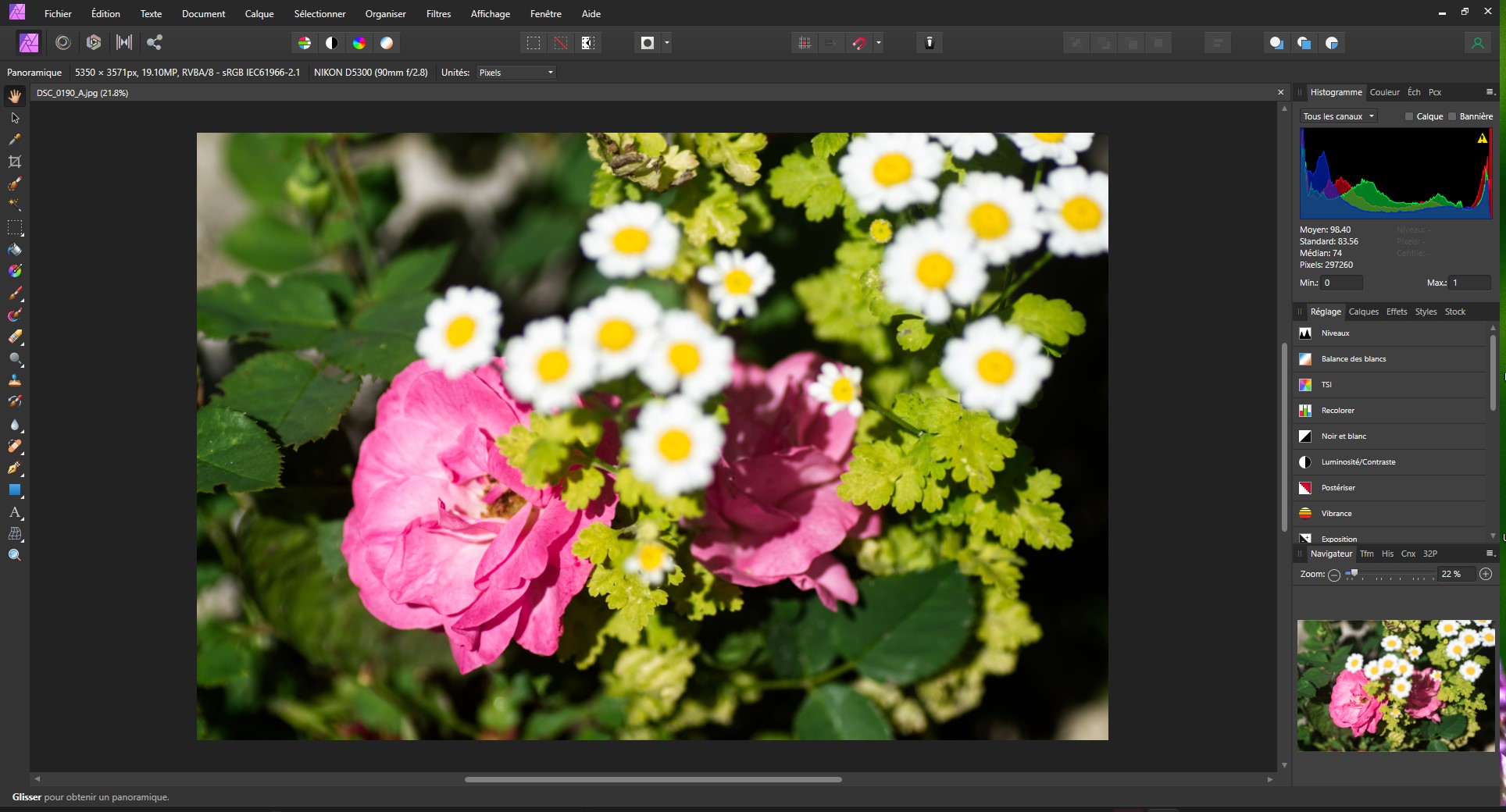Toggle the Quick Mask toolbar button

(647, 43)
